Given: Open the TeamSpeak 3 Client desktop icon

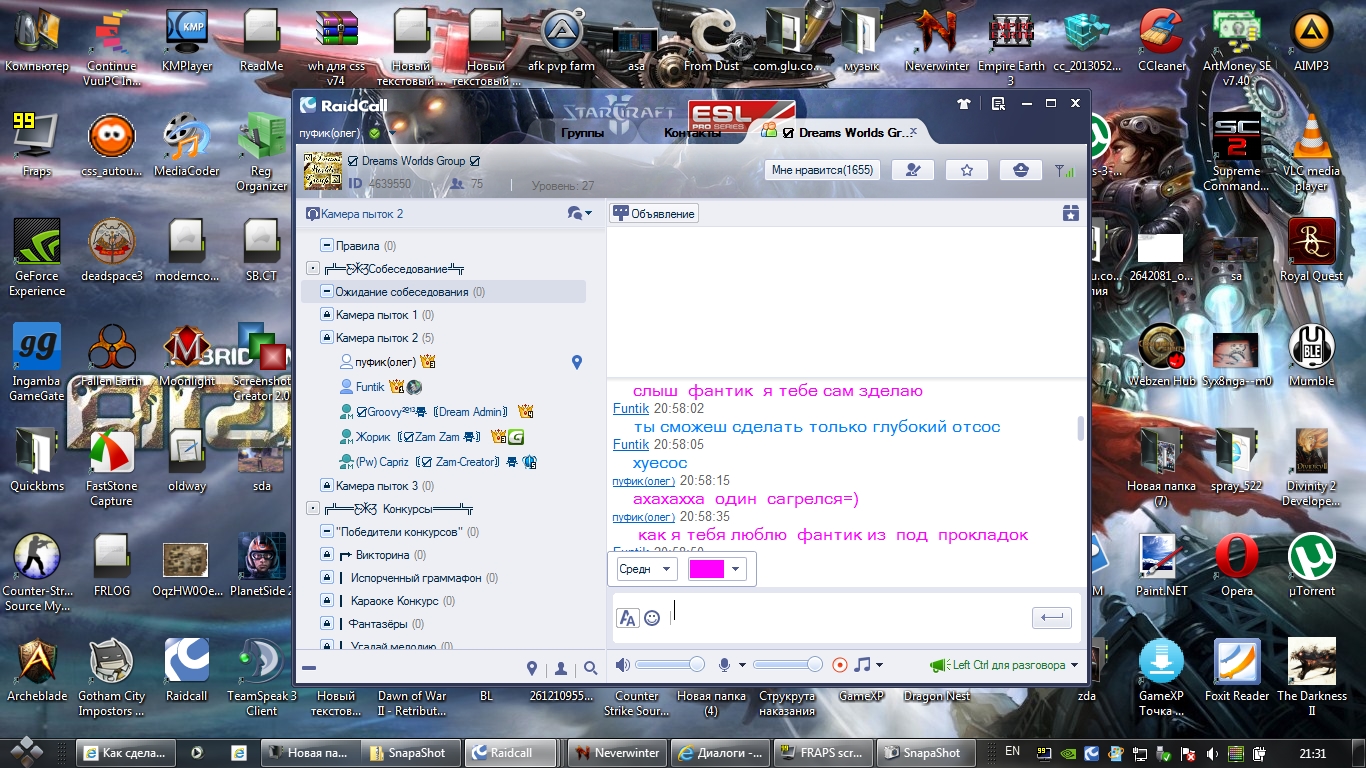Looking at the screenshot, I should pyautogui.click(x=262, y=678).
